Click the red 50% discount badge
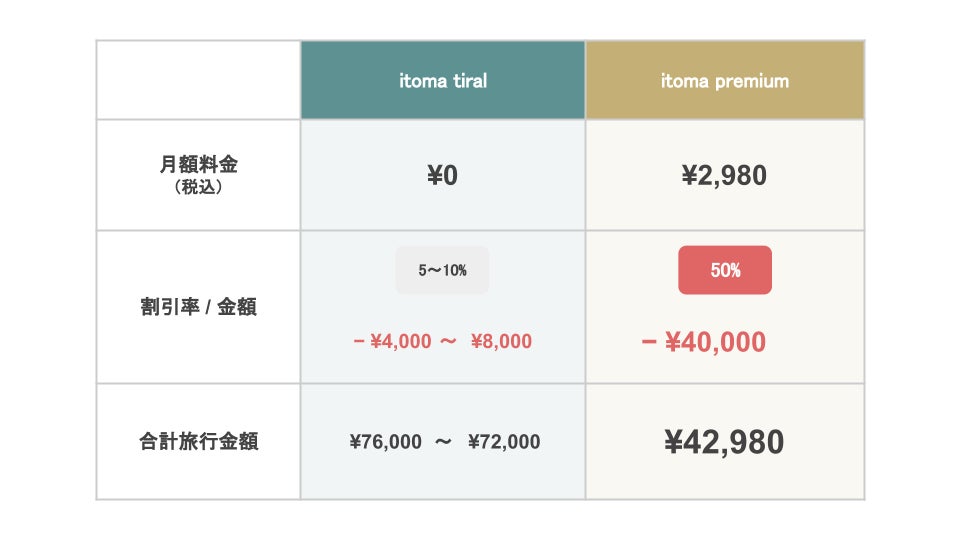Image resolution: width=960 pixels, height=540 pixels. coord(725,270)
